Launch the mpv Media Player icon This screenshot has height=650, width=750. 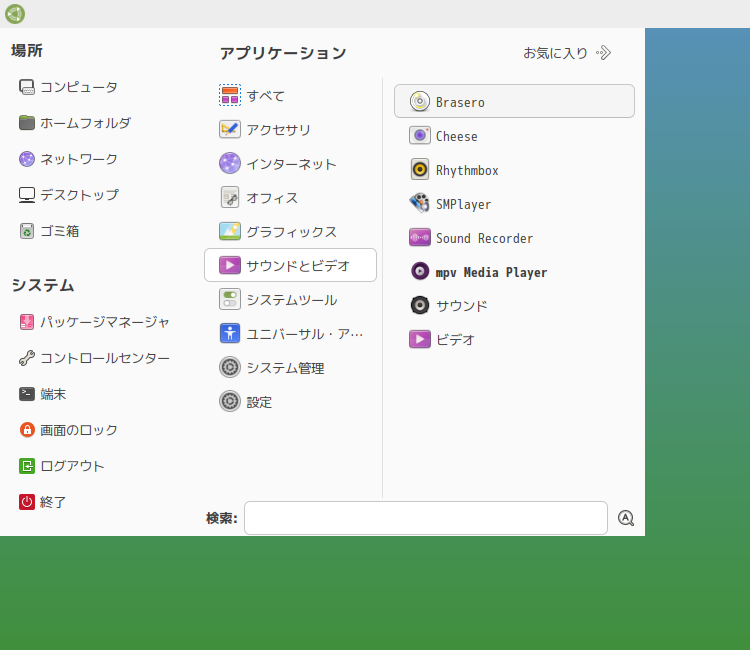click(419, 271)
